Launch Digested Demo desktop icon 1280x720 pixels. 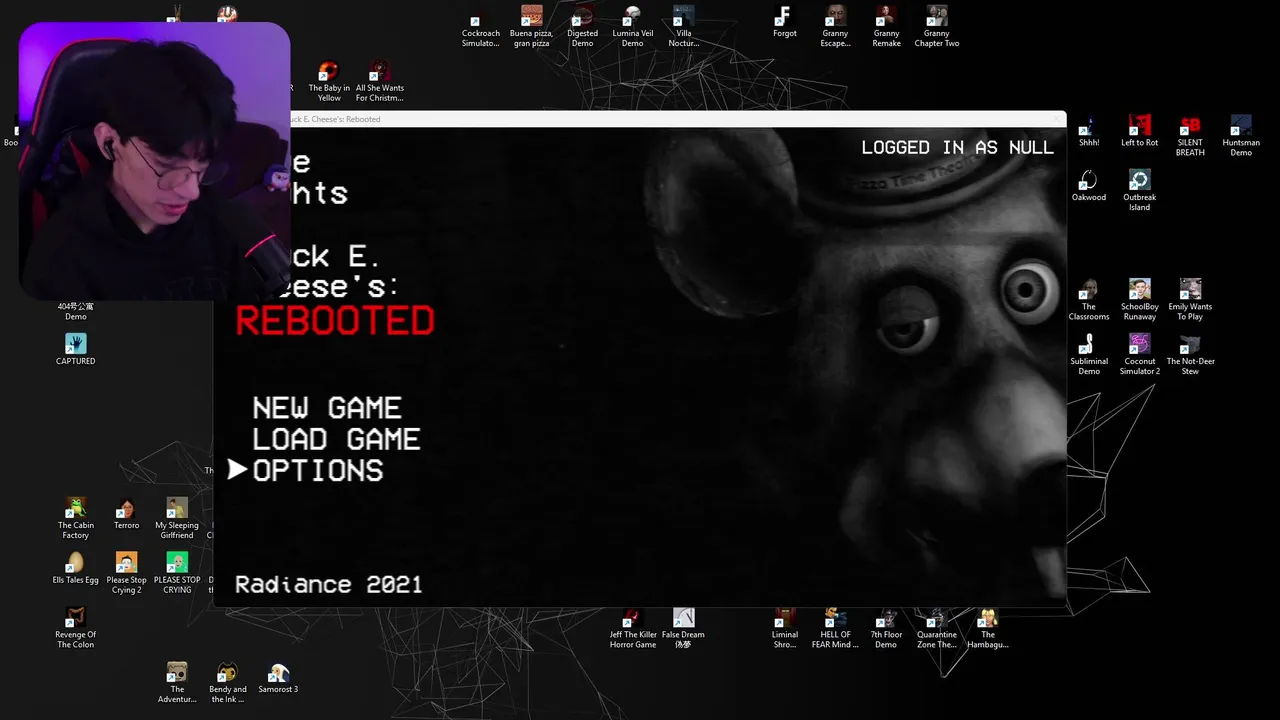point(582,27)
